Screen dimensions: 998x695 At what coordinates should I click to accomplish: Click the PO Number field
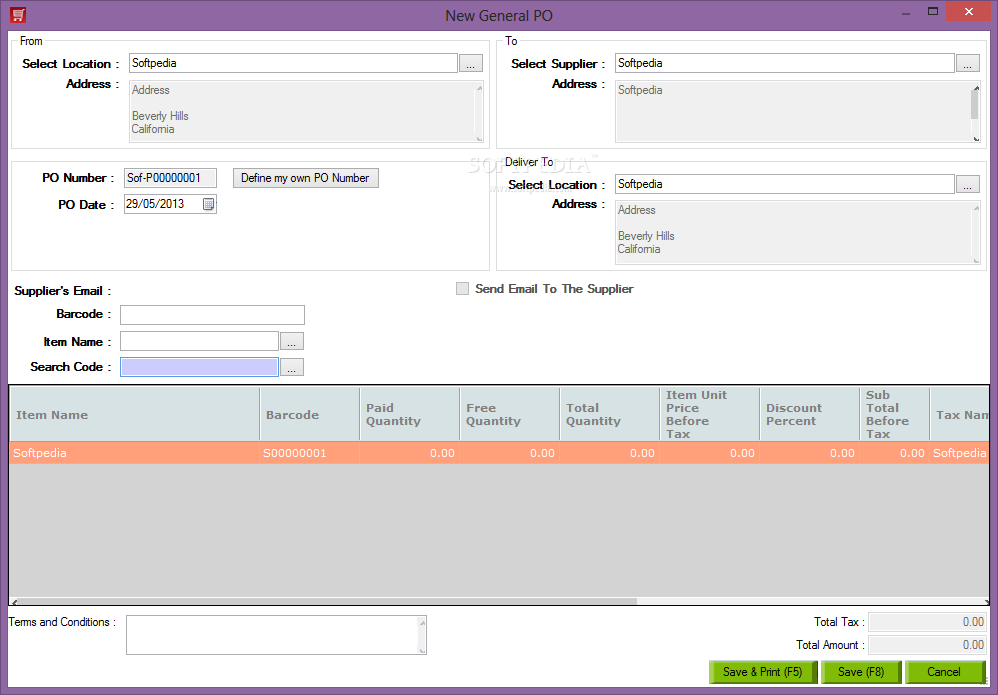pos(170,178)
